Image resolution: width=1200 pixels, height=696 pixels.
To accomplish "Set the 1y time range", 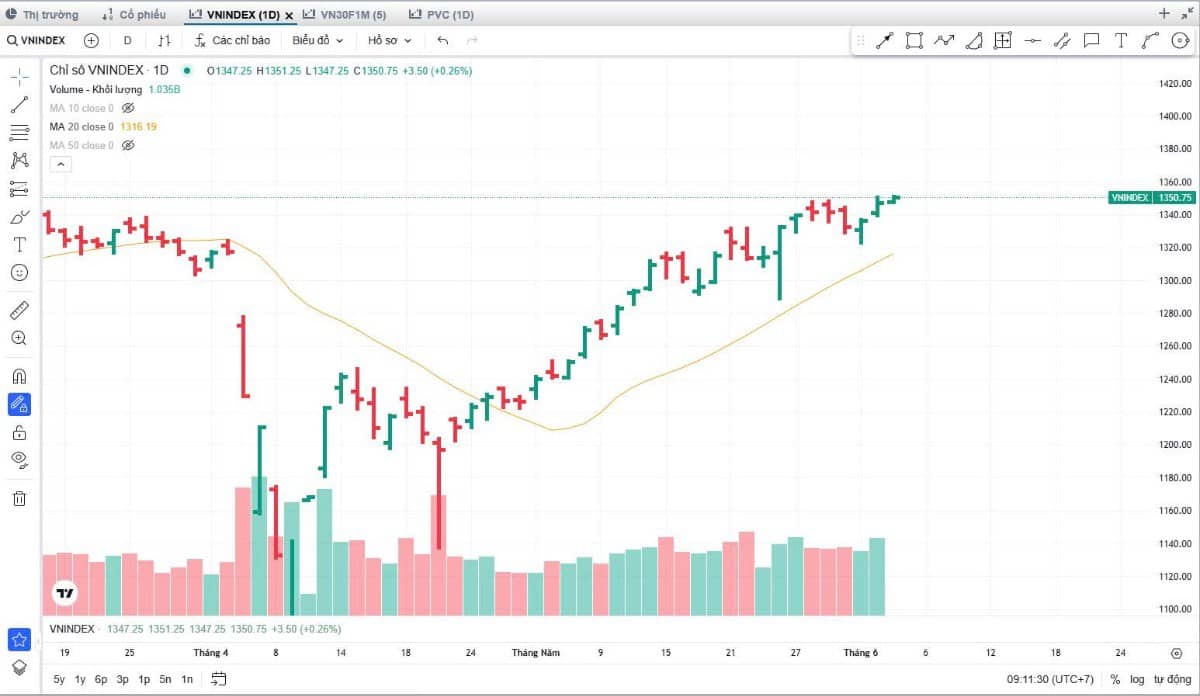I will click(x=81, y=679).
